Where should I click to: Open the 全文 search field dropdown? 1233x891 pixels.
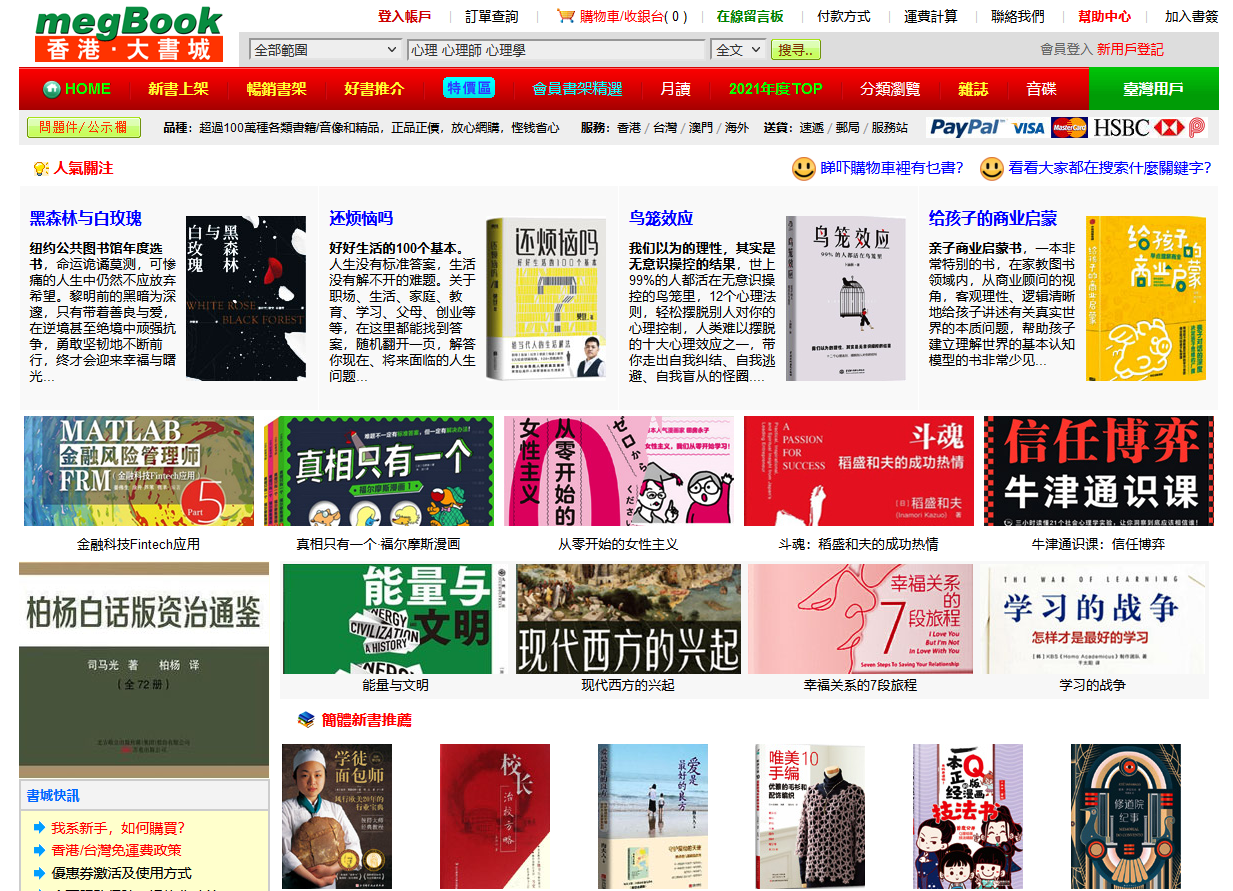point(738,49)
